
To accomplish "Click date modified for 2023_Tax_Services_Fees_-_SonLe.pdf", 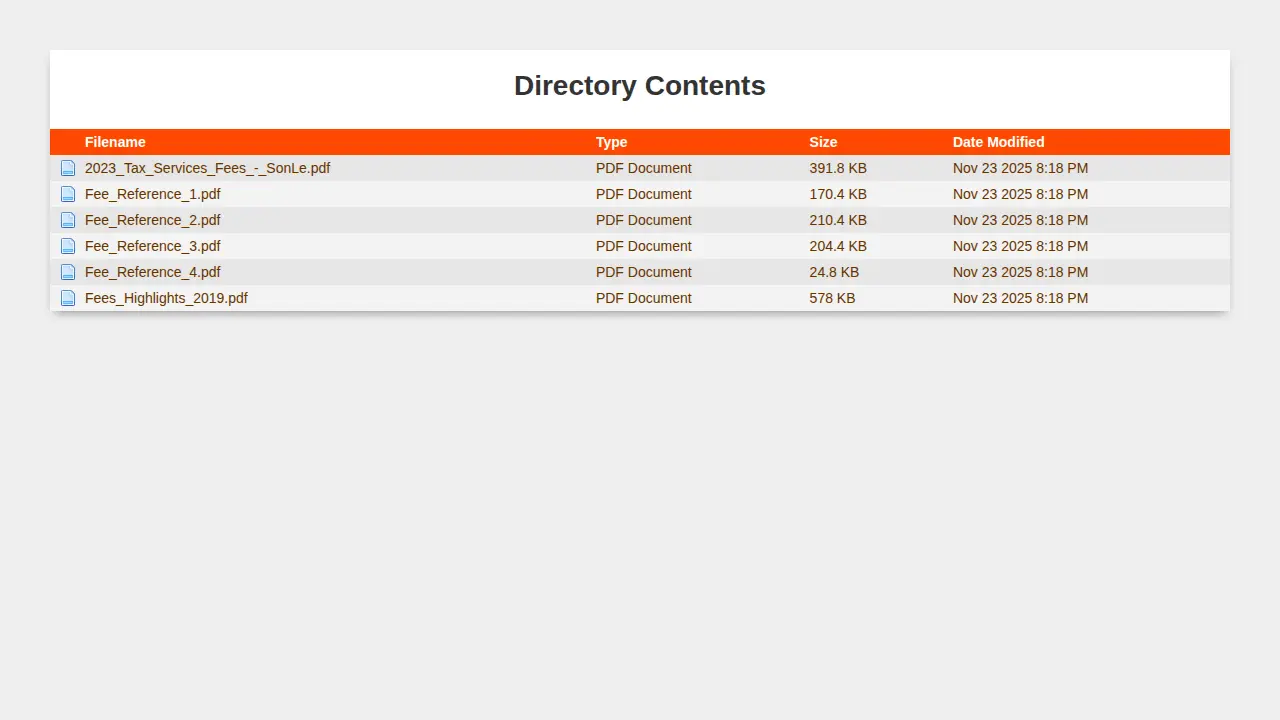I will pos(1020,168).
